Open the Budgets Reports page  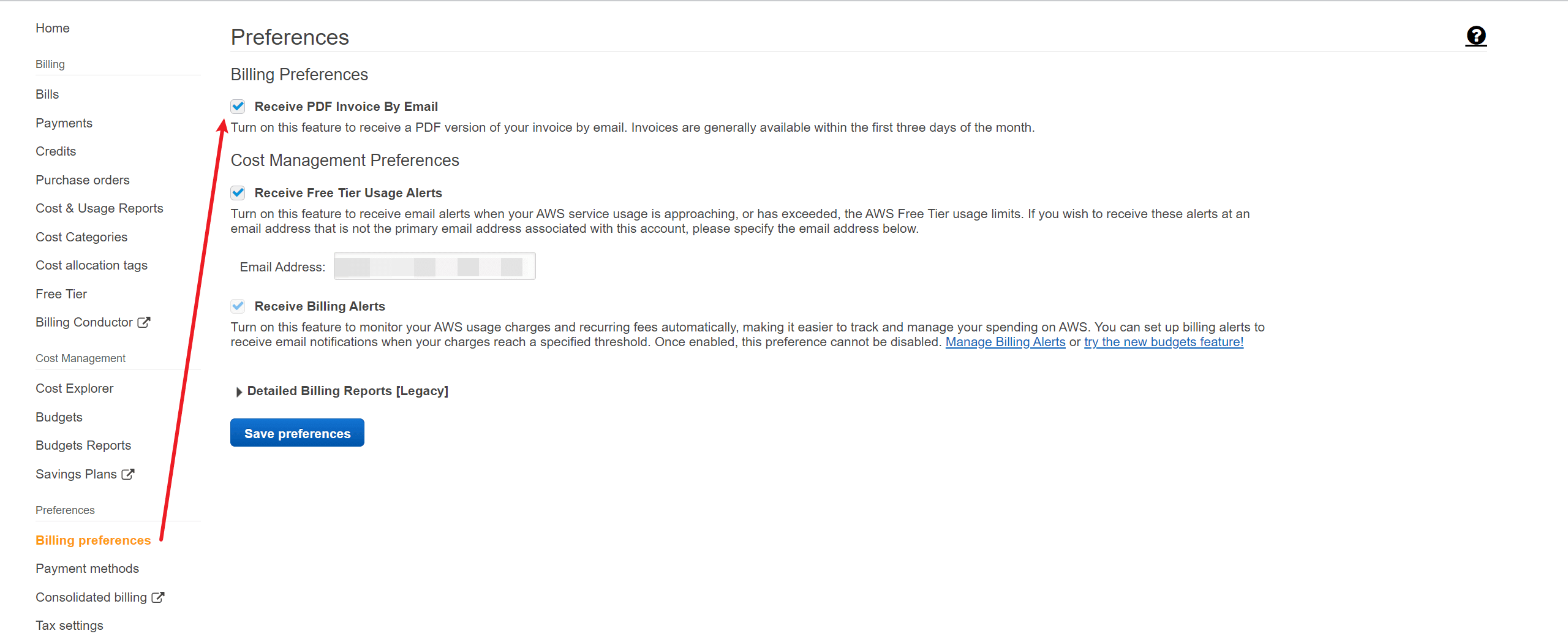point(83,445)
